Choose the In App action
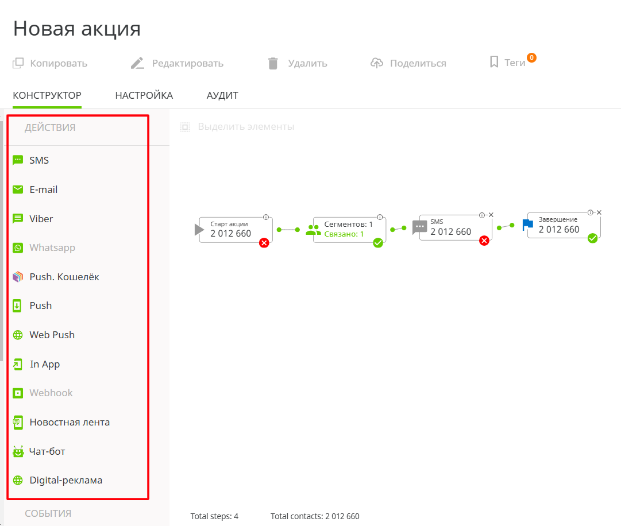Screen dimensions: 621x526 coord(44,364)
